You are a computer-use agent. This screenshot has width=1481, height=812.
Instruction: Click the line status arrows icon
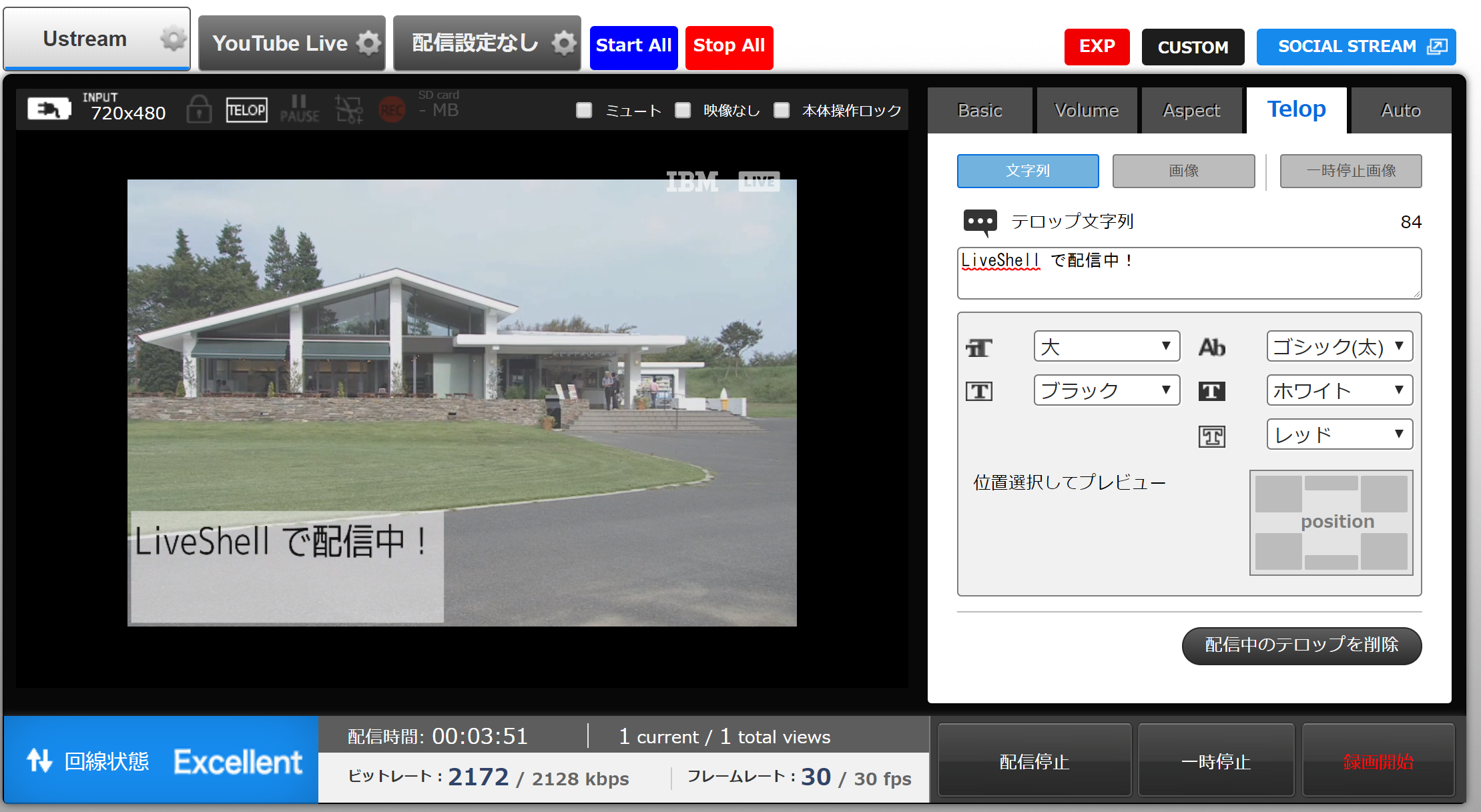tap(39, 761)
